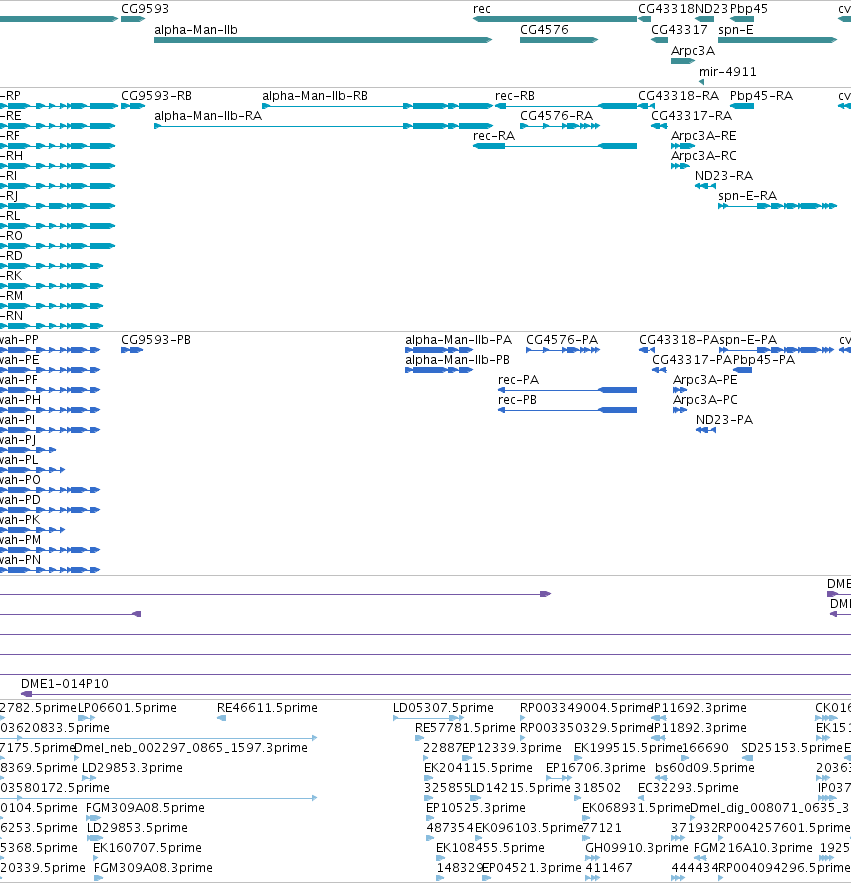Click the alpha-Man-IIb-RA transcript label
Image resolution: width=851 pixels, height=883 pixels.
[x=208, y=115]
